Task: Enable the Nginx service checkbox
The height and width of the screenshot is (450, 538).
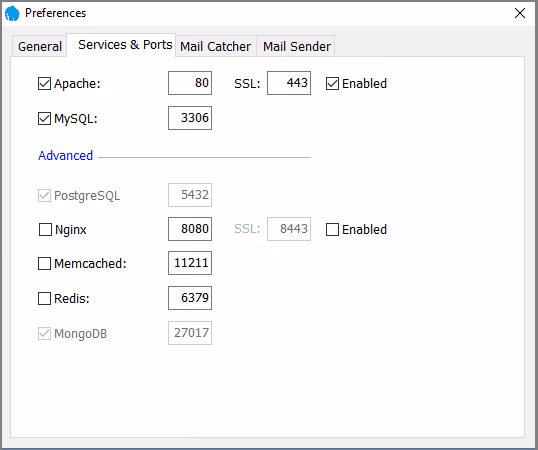Action: (x=45, y=229)
